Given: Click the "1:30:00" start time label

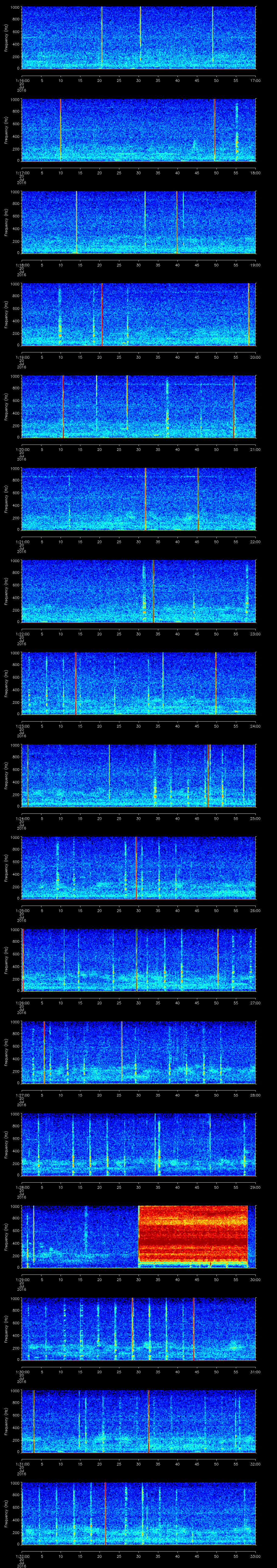Looking at the screenshot, I should point(22,1371).
